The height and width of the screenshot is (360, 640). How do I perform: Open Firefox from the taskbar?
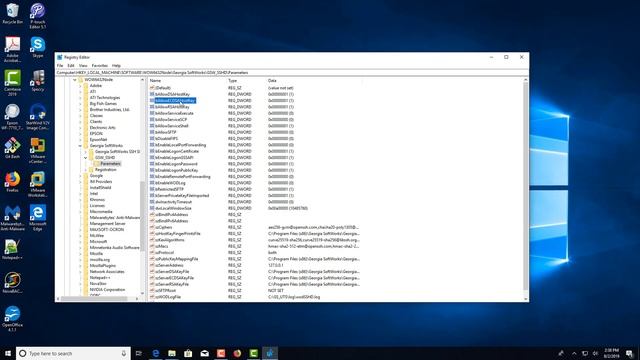click(237, 353)
